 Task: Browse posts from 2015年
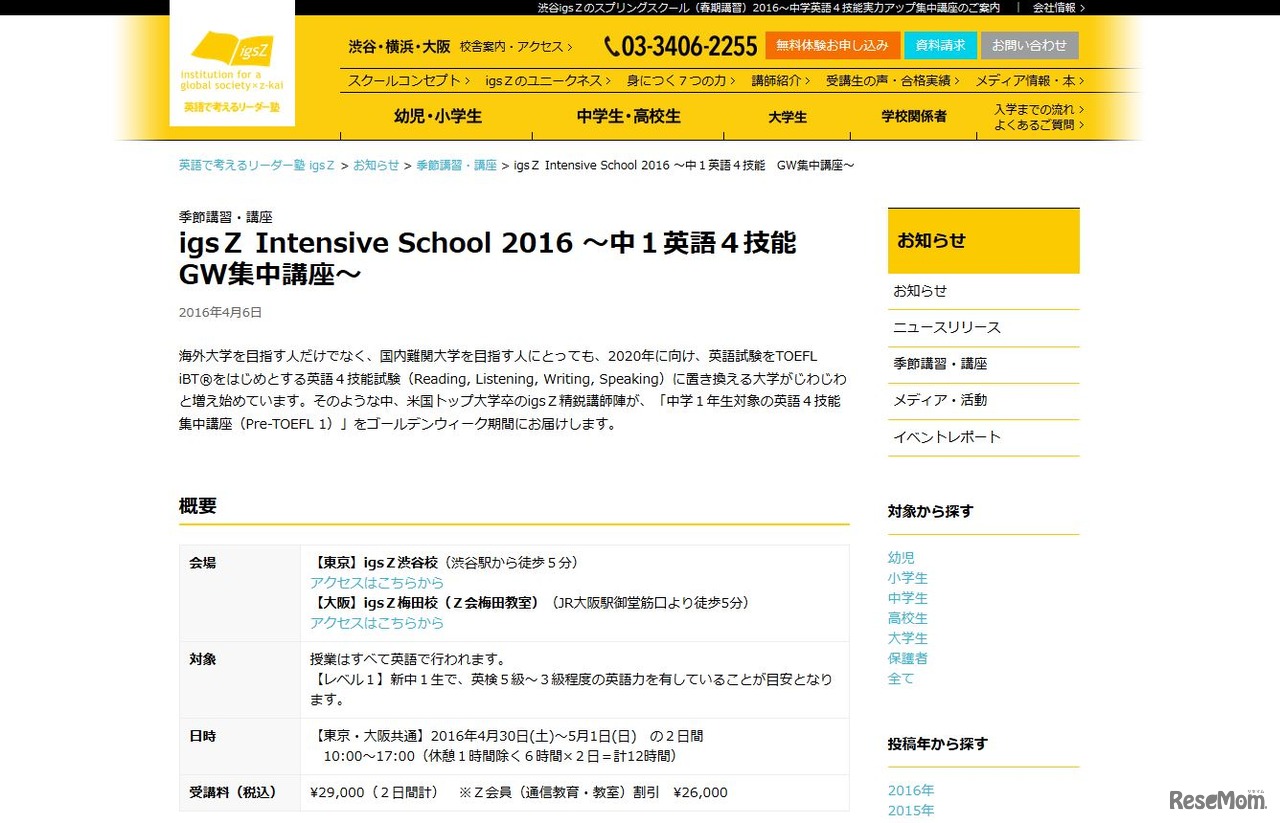[x=911, y=810]
